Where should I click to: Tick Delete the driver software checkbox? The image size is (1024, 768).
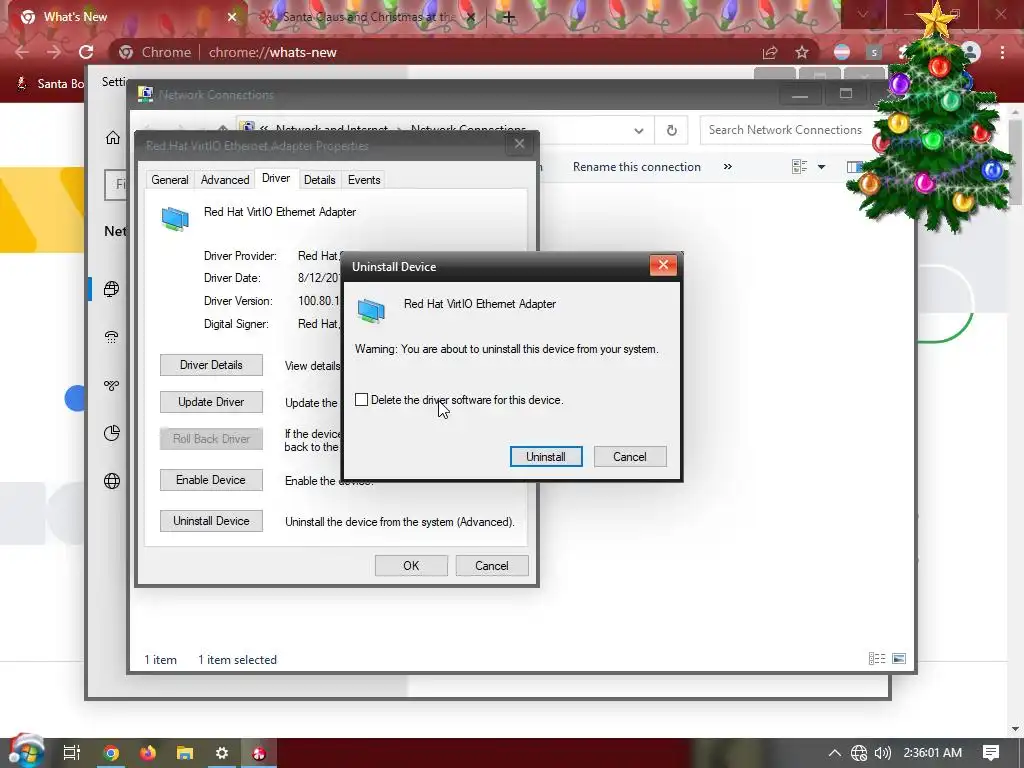(361, 400)
